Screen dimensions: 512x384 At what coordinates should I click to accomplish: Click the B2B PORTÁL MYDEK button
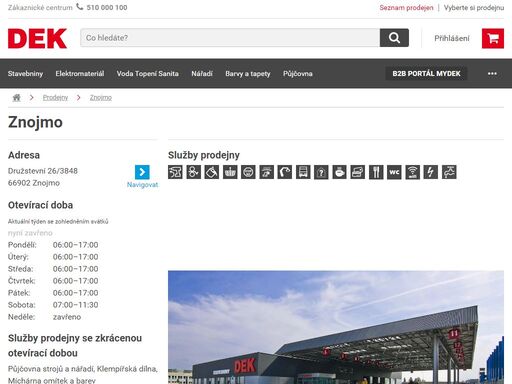[426, 74]
